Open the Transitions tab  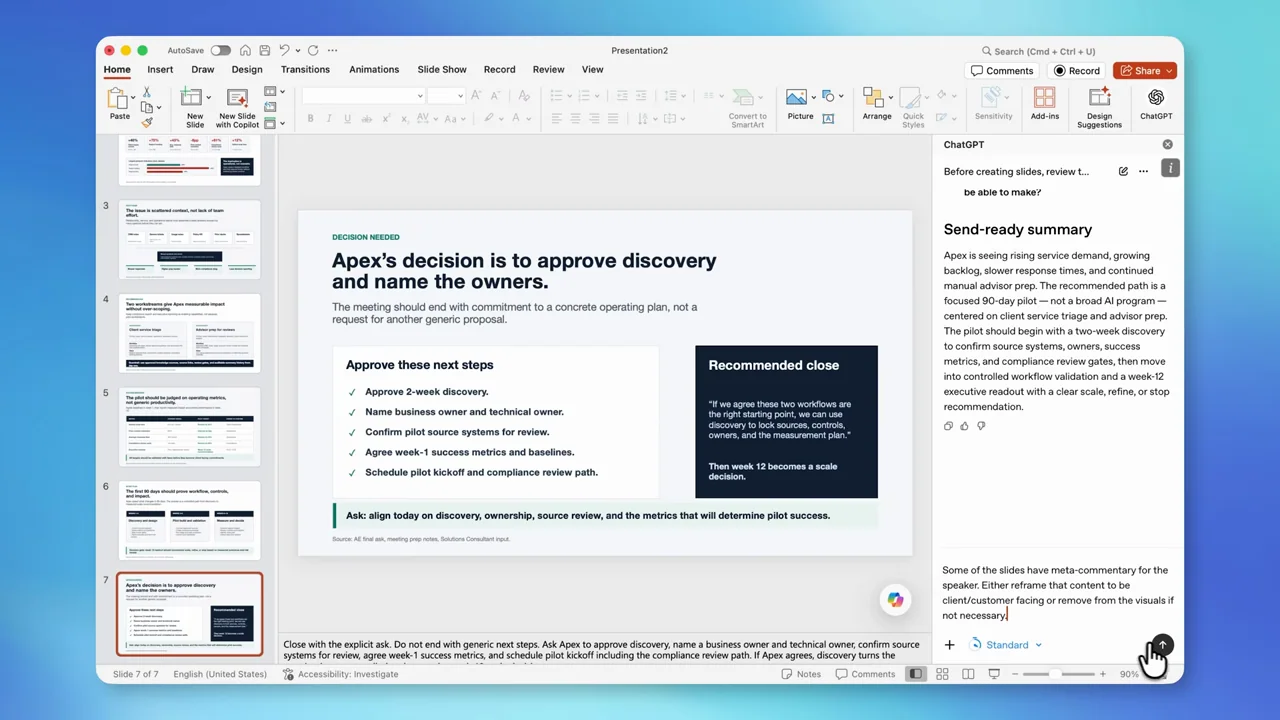[x=305, y=70]
